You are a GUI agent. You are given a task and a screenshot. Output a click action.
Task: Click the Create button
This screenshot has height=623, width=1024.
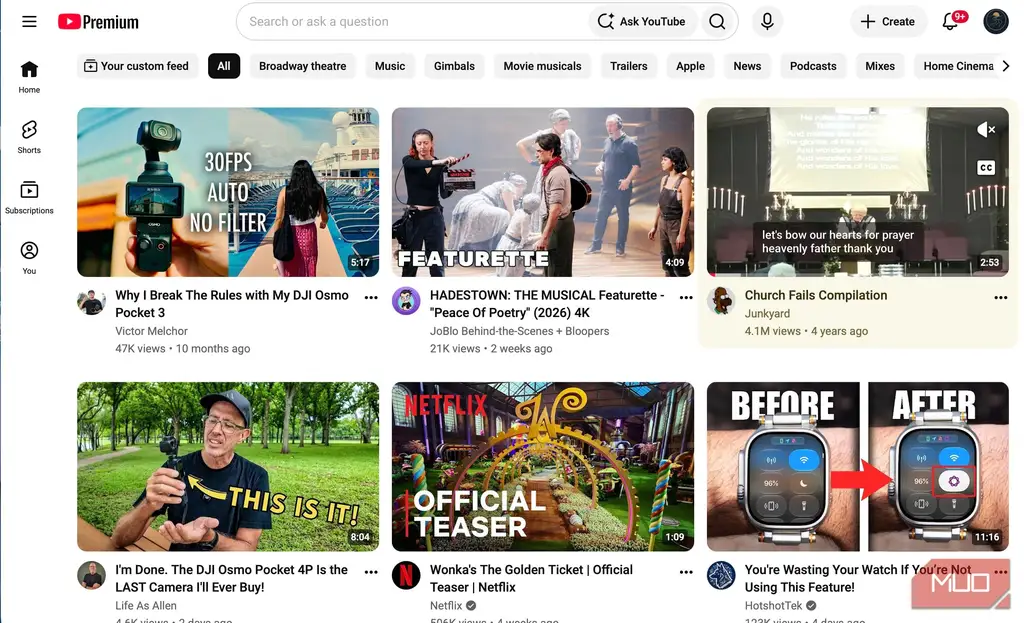pyautogui.click(x=888, y=22)
